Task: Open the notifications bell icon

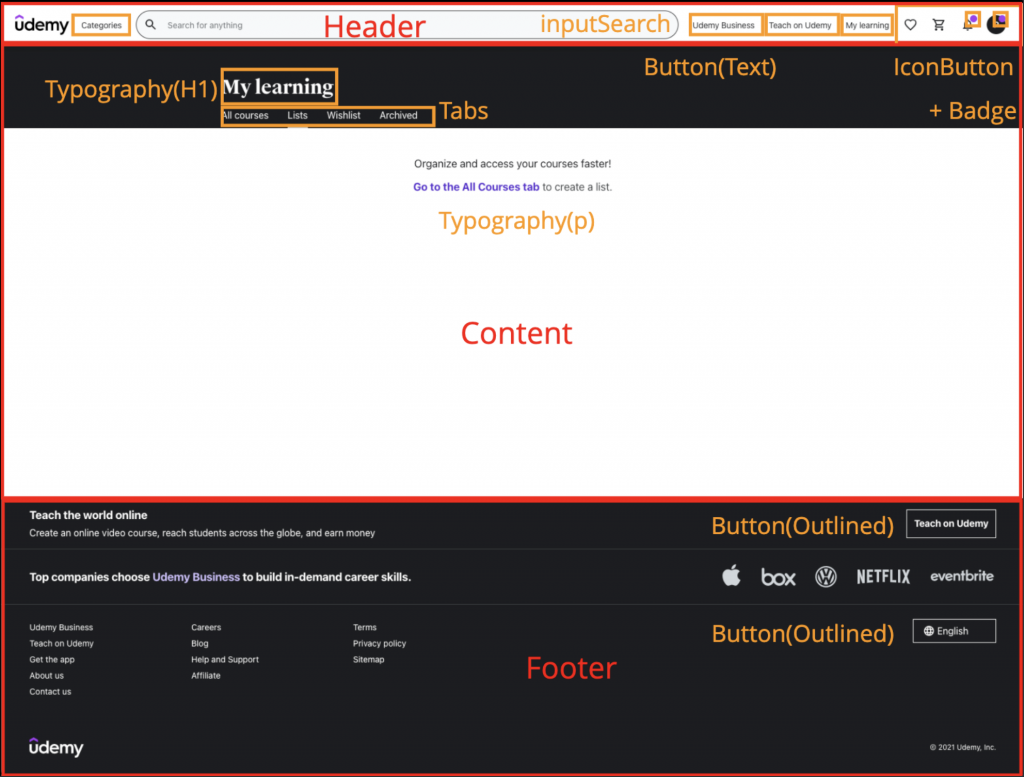Action: [x=968, y=24]
